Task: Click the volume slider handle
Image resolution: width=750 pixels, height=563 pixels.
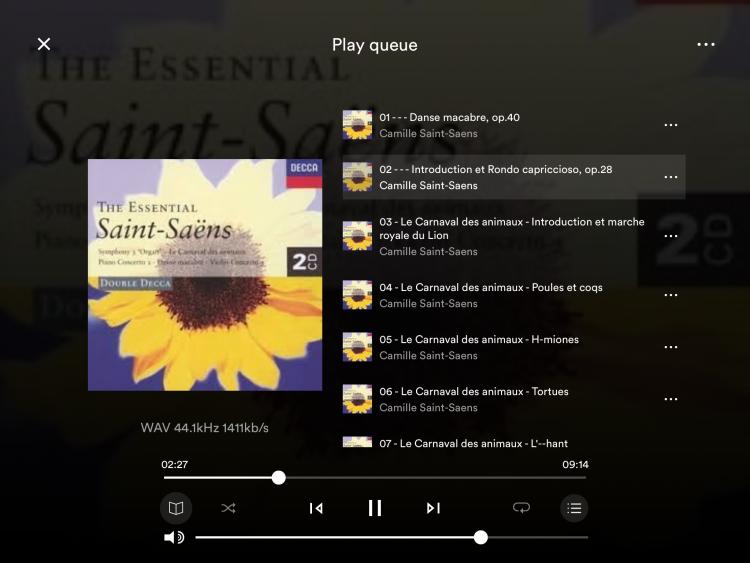Action: 481,538
